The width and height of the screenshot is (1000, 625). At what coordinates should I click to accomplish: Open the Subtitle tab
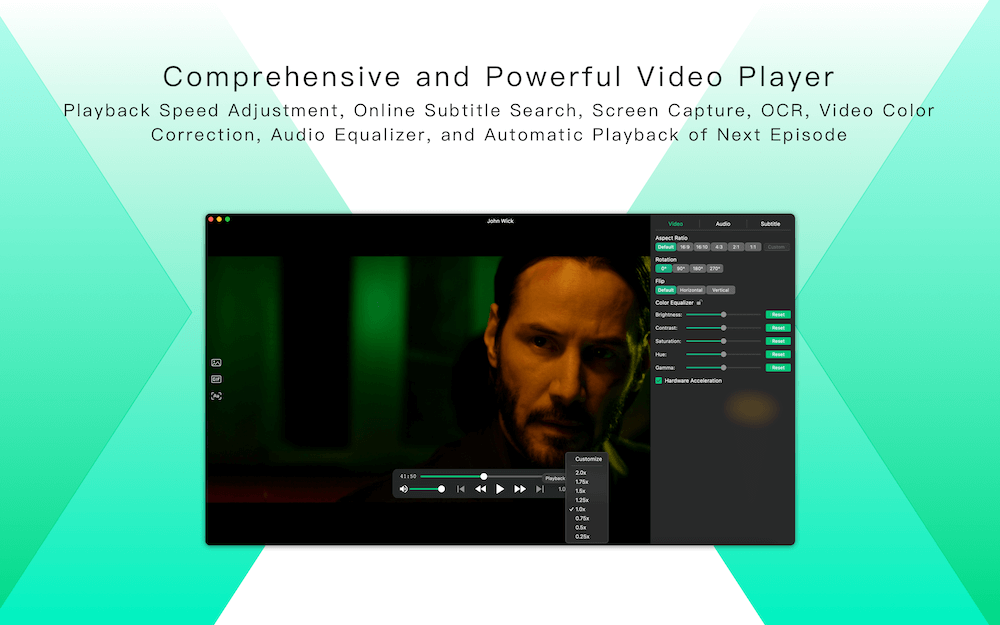tap(771, 224)
